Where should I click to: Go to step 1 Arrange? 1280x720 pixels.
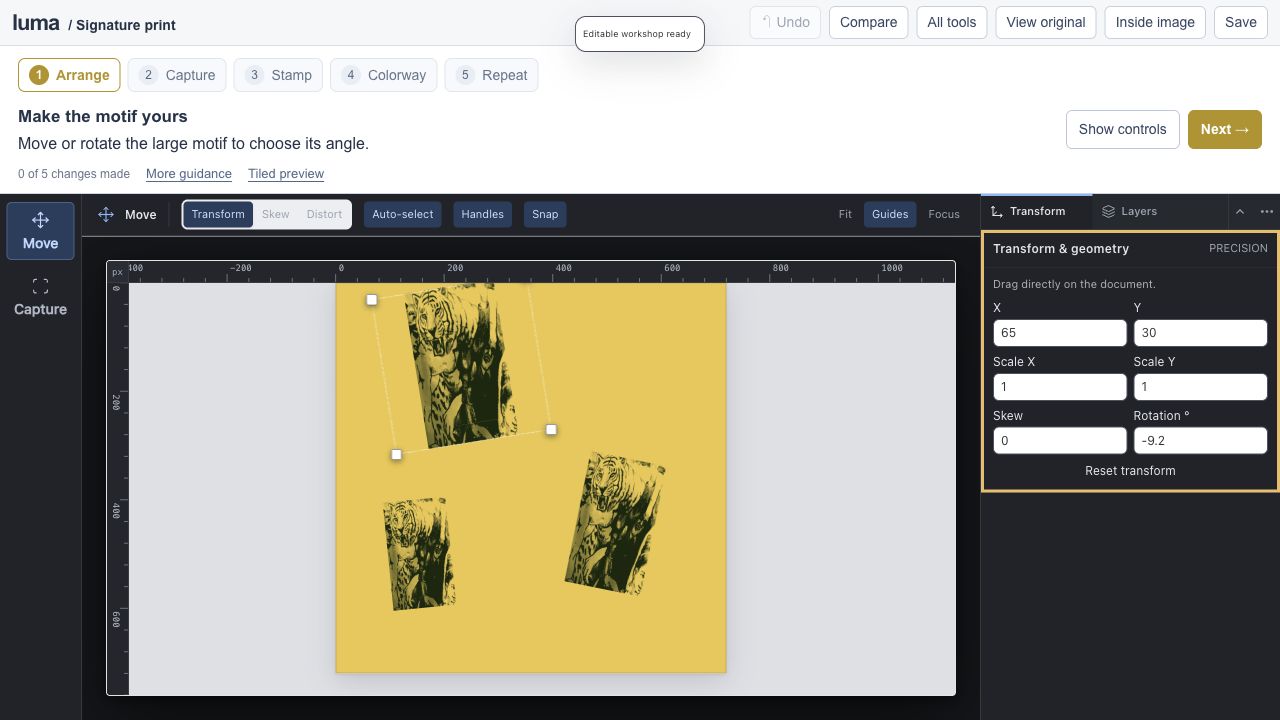click(x=69, y=75)
